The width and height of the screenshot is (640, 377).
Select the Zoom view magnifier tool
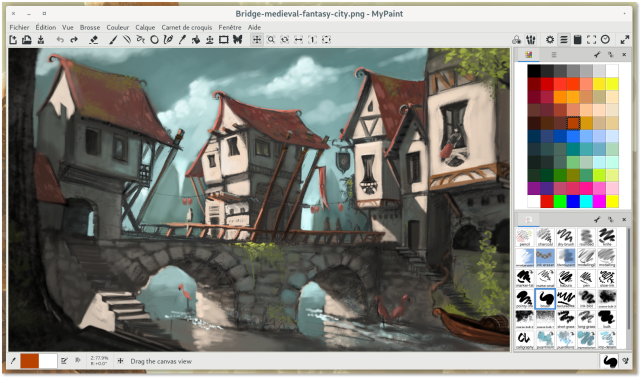[271, 40]
